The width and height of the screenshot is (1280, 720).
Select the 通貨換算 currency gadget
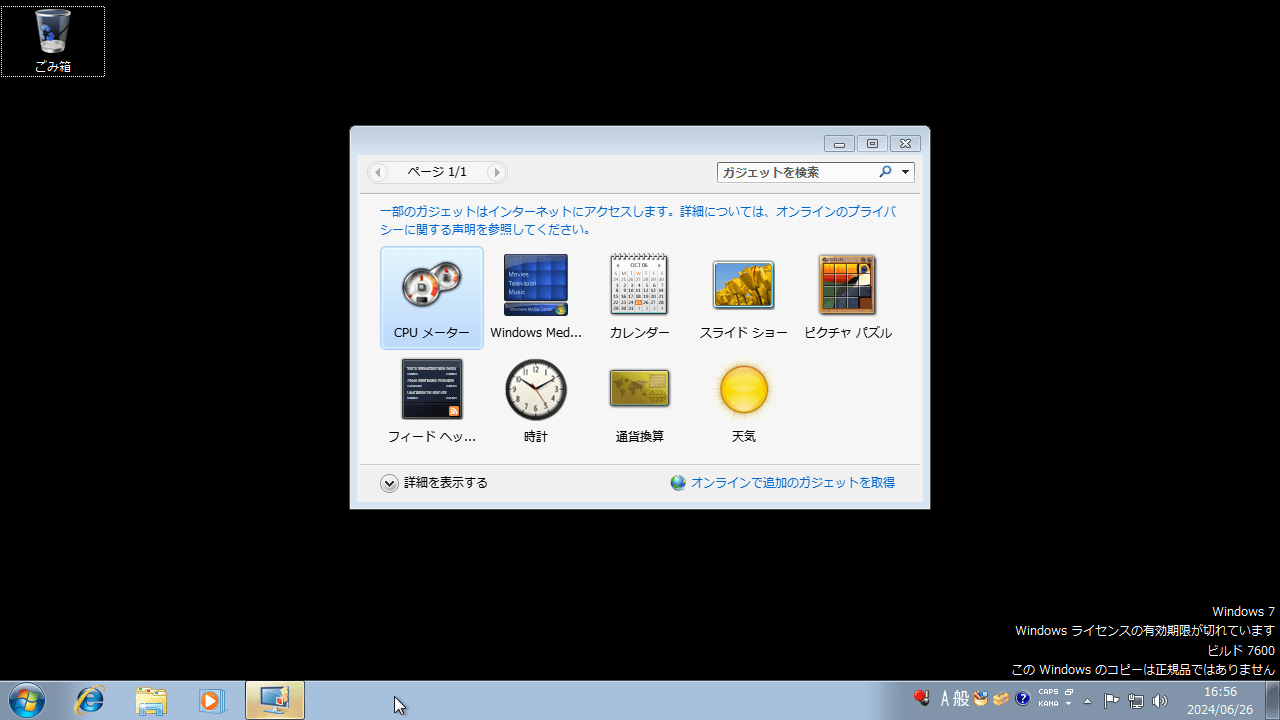(640, 402)
